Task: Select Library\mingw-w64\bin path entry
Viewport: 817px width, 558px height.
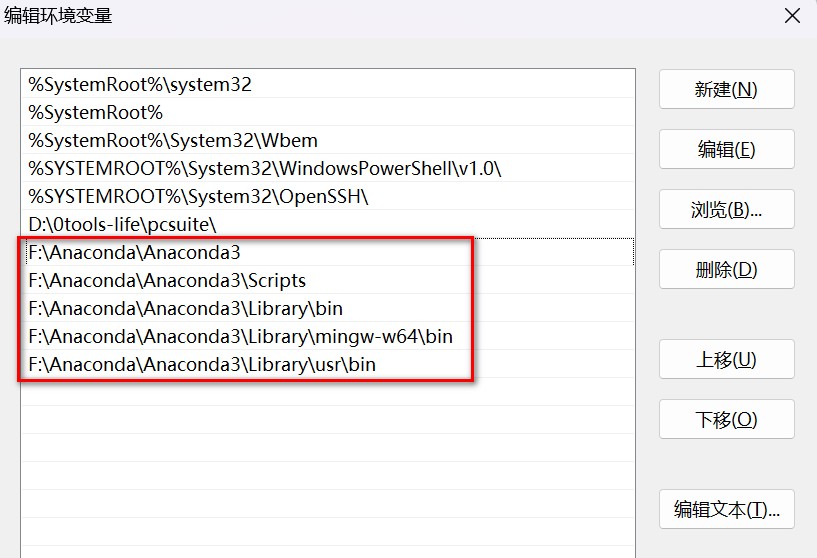Action: [x=328, y=337]
